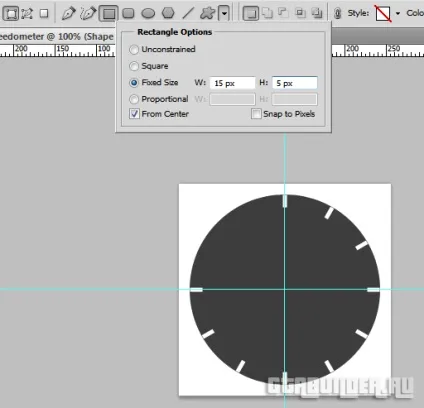Screen dimensions: 424x408
Task: Select the Polygon tool
Action: [168, 13]
